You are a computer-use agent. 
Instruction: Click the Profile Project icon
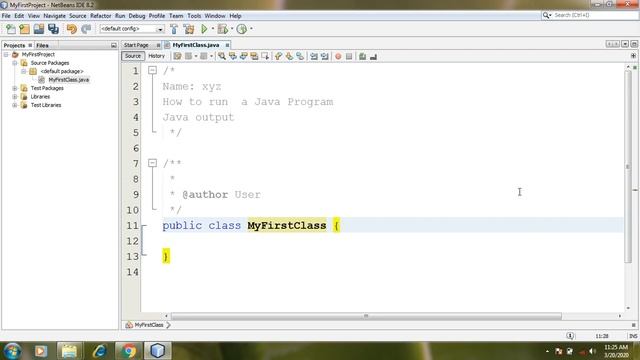pyautogui.click(x=242, y=29)
